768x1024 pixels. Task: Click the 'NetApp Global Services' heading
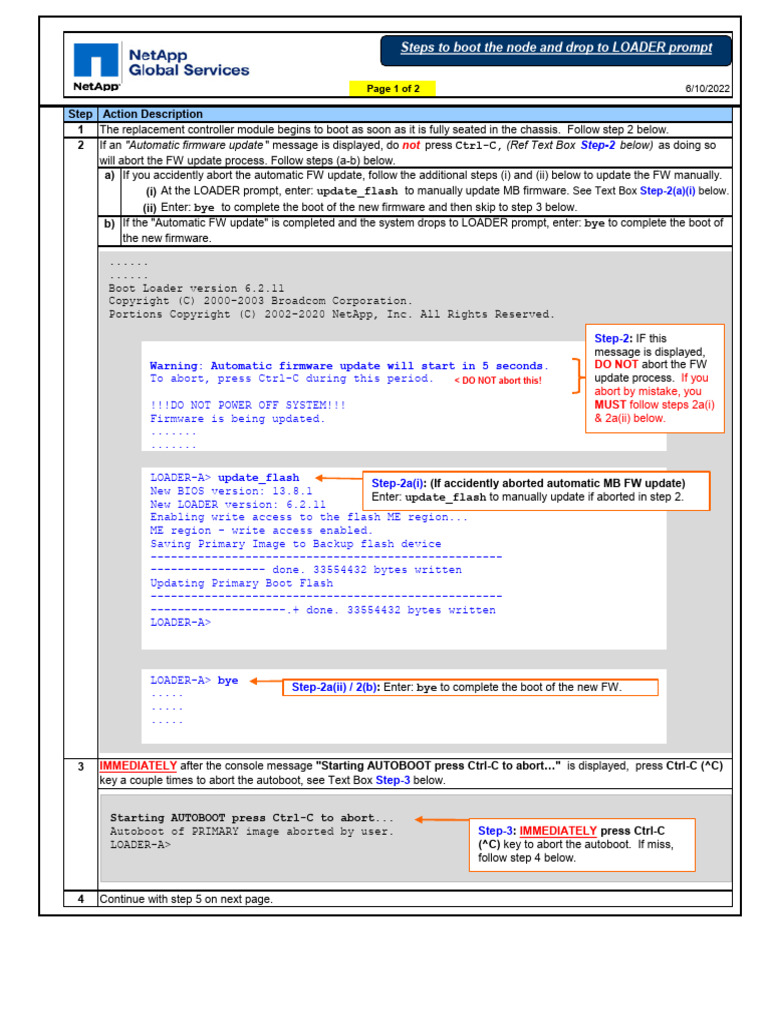(189, 63)
